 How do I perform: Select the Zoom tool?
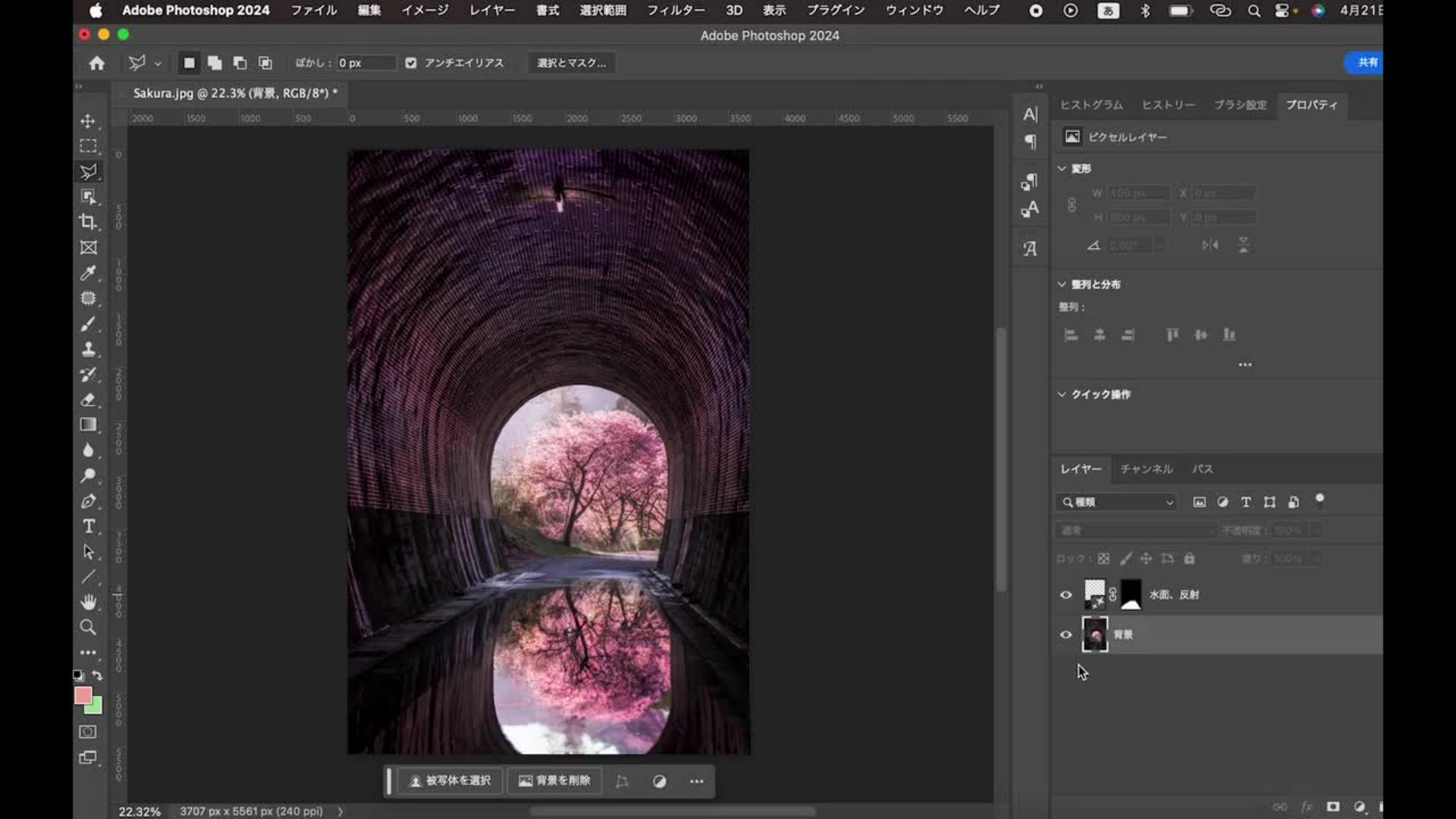(x=89, y=627)
